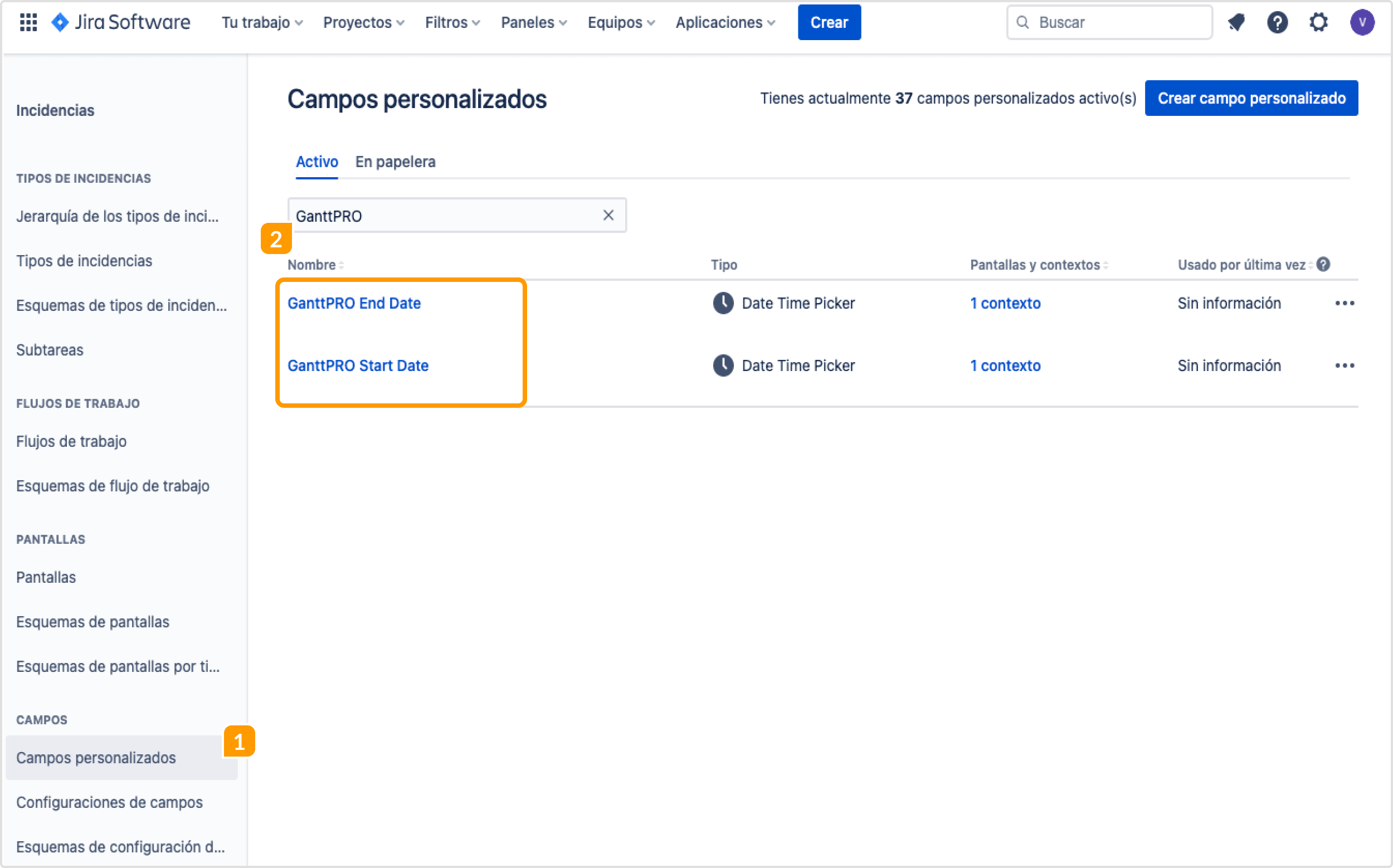The image size is (1393, 868).
Task: Open 1 contexto for GanttPRO End Date
Action: [1005, 303]
